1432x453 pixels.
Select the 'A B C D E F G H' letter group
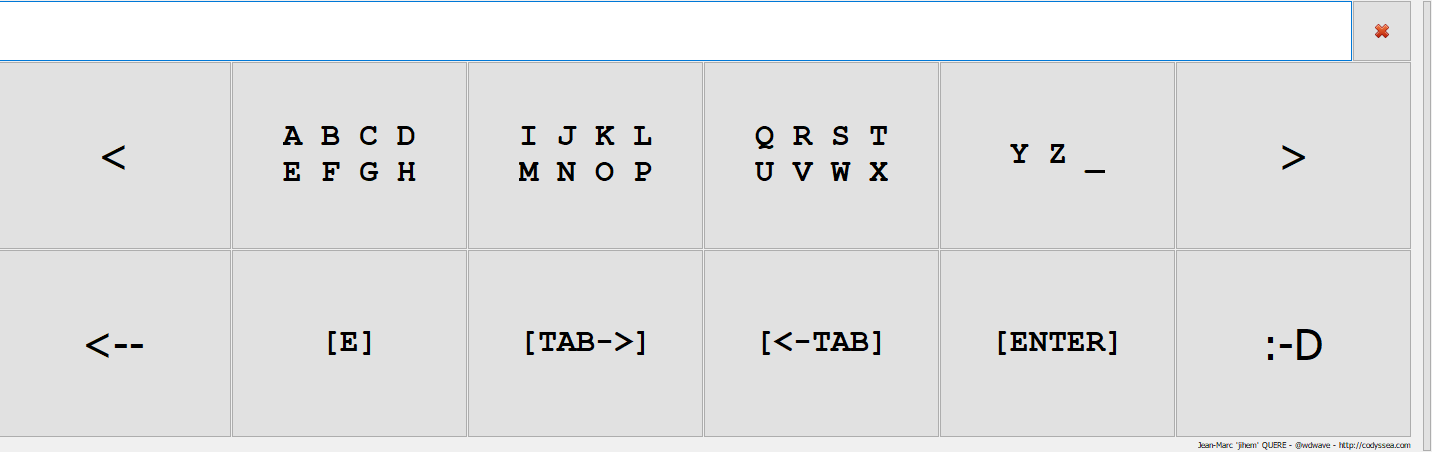pos(349,155)
